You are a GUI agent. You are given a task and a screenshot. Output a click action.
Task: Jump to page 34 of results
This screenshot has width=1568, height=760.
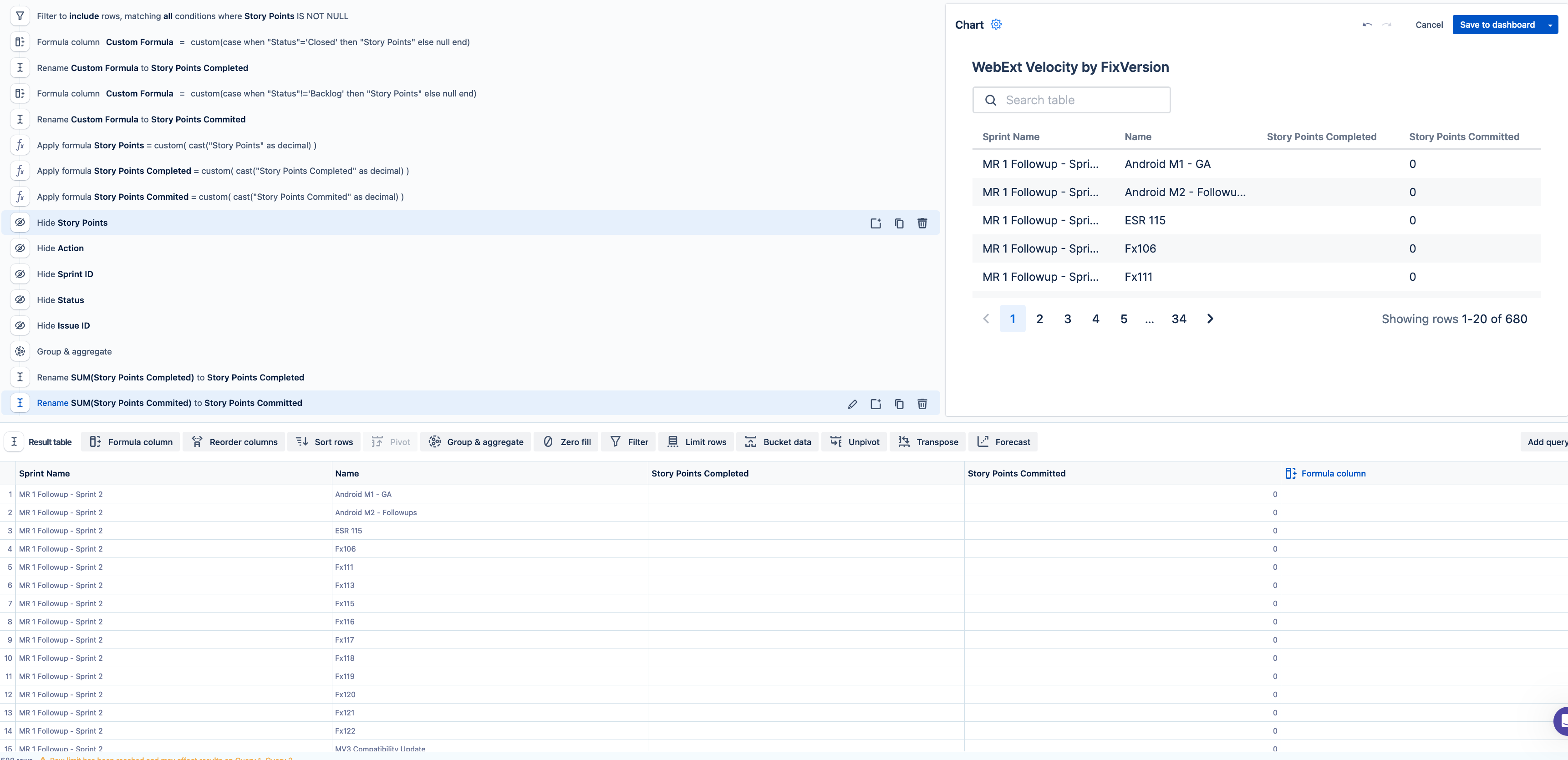(x=1178, y=319)
